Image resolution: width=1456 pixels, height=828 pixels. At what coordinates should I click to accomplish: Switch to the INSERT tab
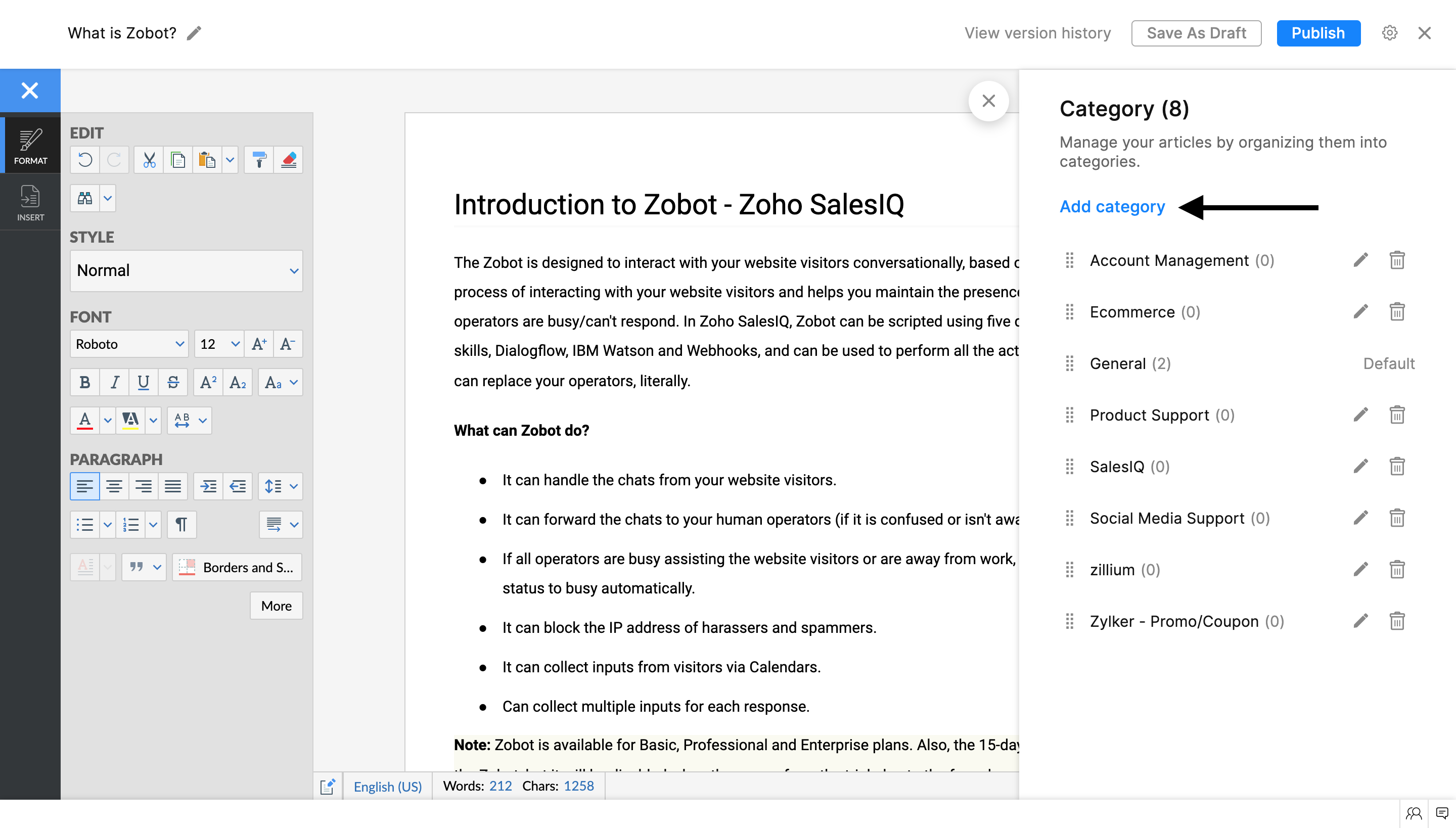click(30, 202)
